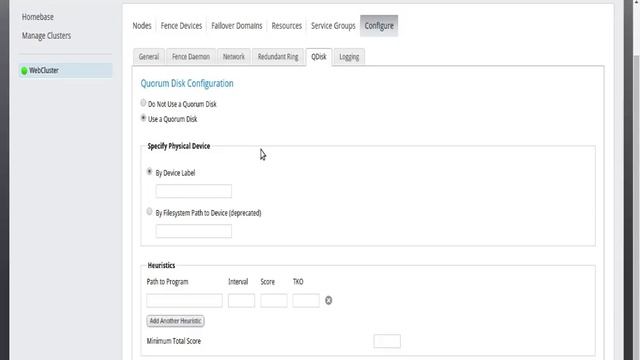Select the Configure tab
This screenshot has width=640, height=360.
tap(379, 26)
